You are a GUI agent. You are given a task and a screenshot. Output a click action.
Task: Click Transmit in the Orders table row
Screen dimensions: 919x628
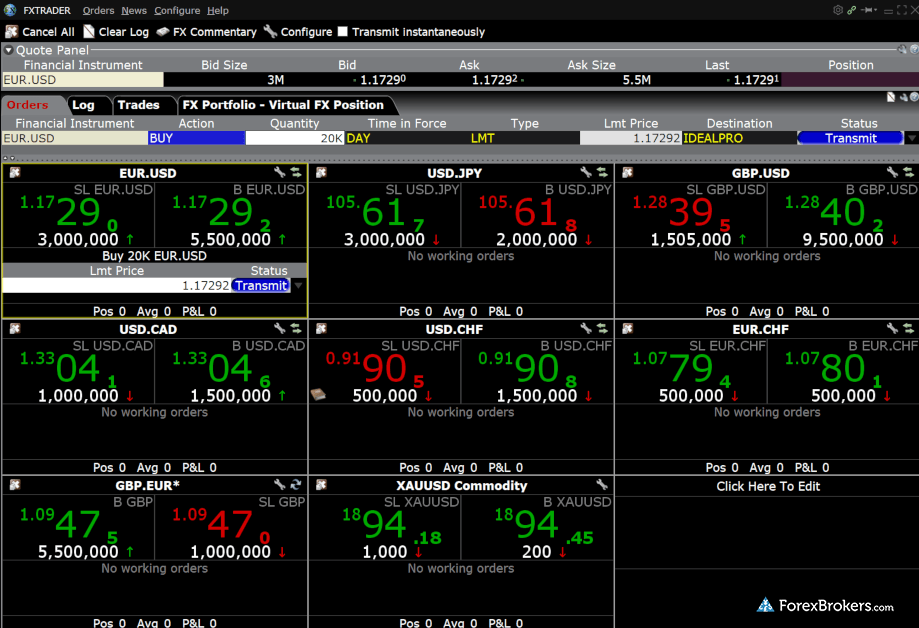[x=850, y=138]
